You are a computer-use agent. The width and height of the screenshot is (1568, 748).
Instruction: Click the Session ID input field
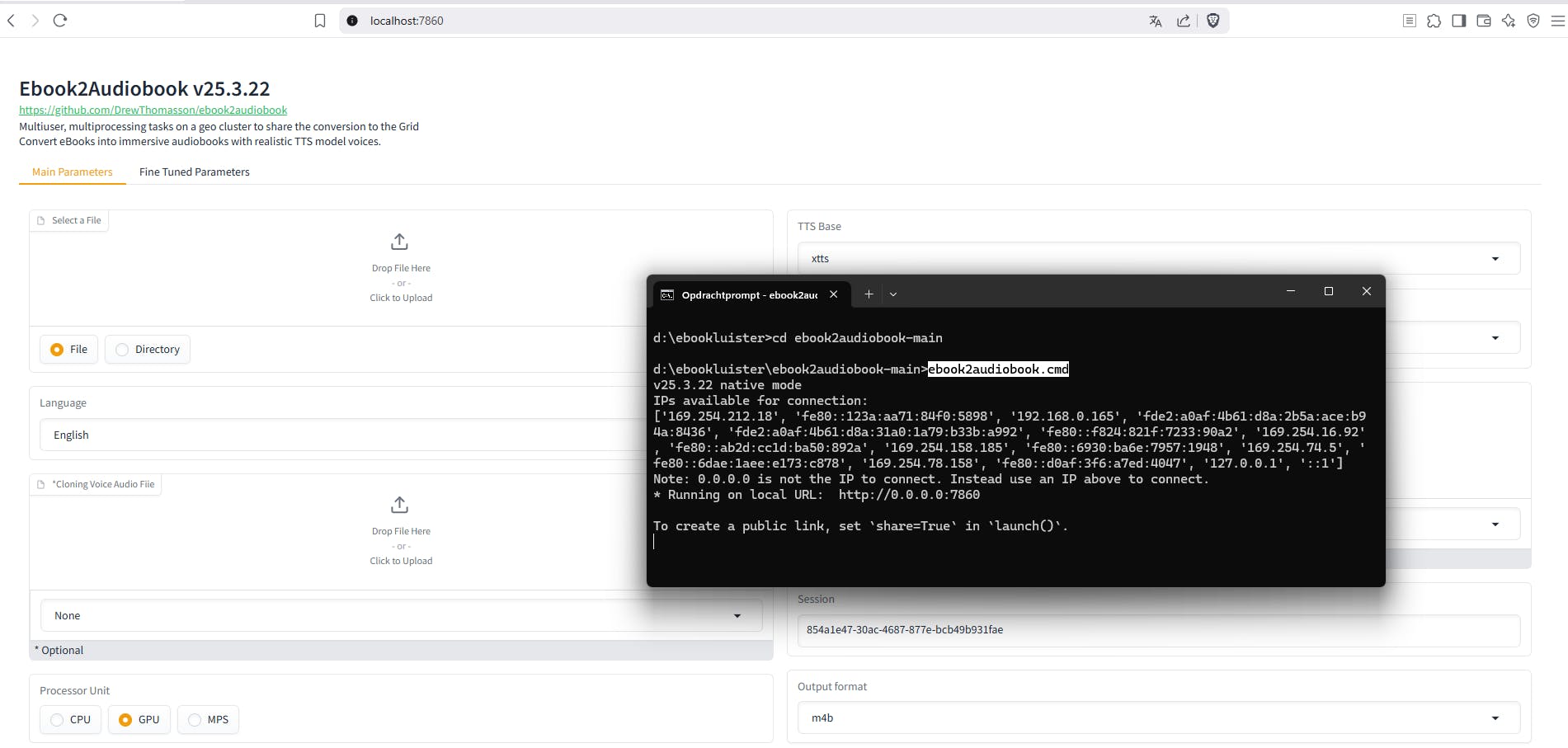[x=1159, y=630]
